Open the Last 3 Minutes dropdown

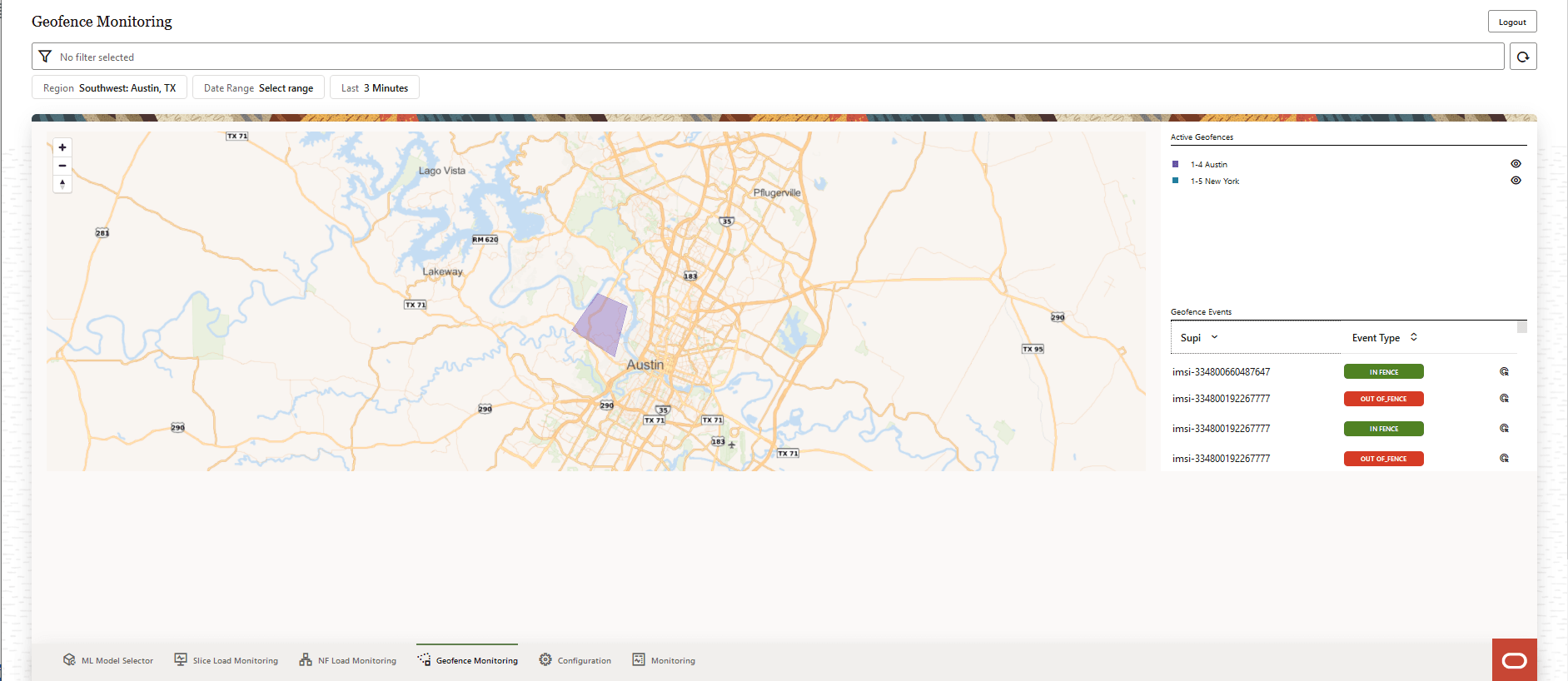[x=375, y=87]
